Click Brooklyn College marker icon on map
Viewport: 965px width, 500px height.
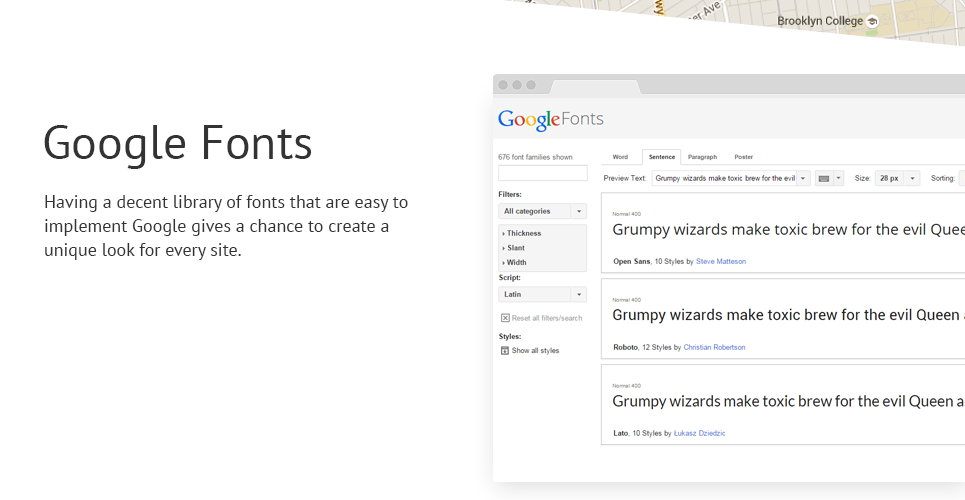[x=872, y=22]
